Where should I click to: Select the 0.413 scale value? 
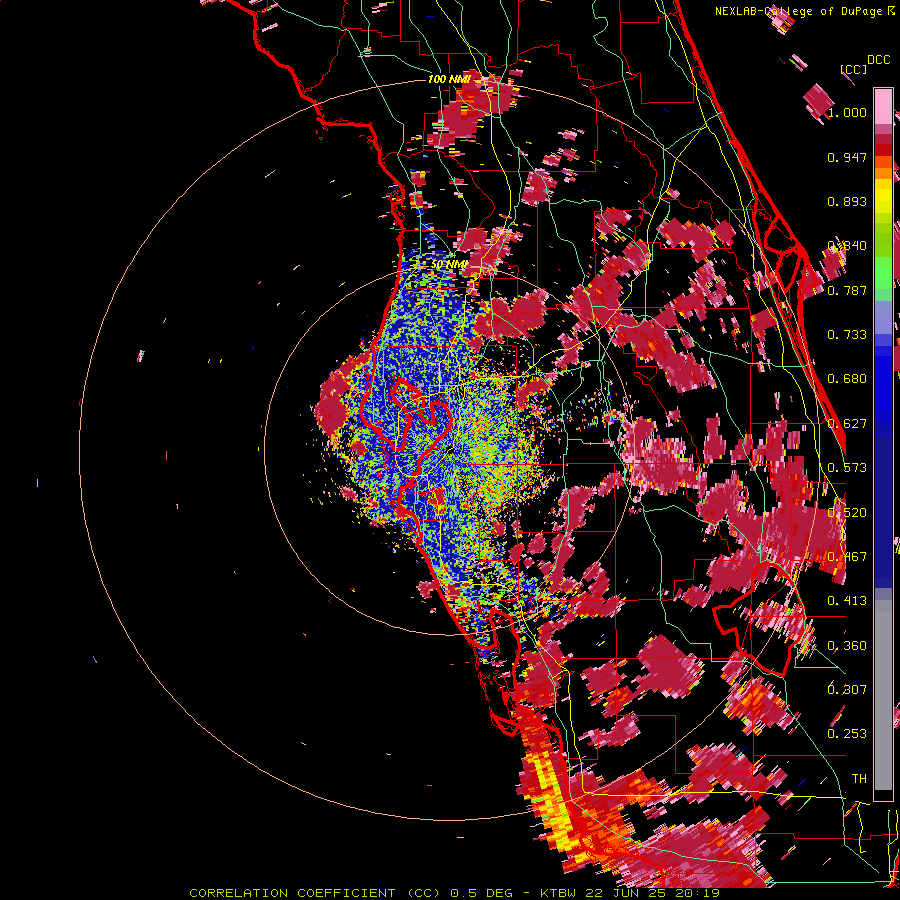coord(847,601)
